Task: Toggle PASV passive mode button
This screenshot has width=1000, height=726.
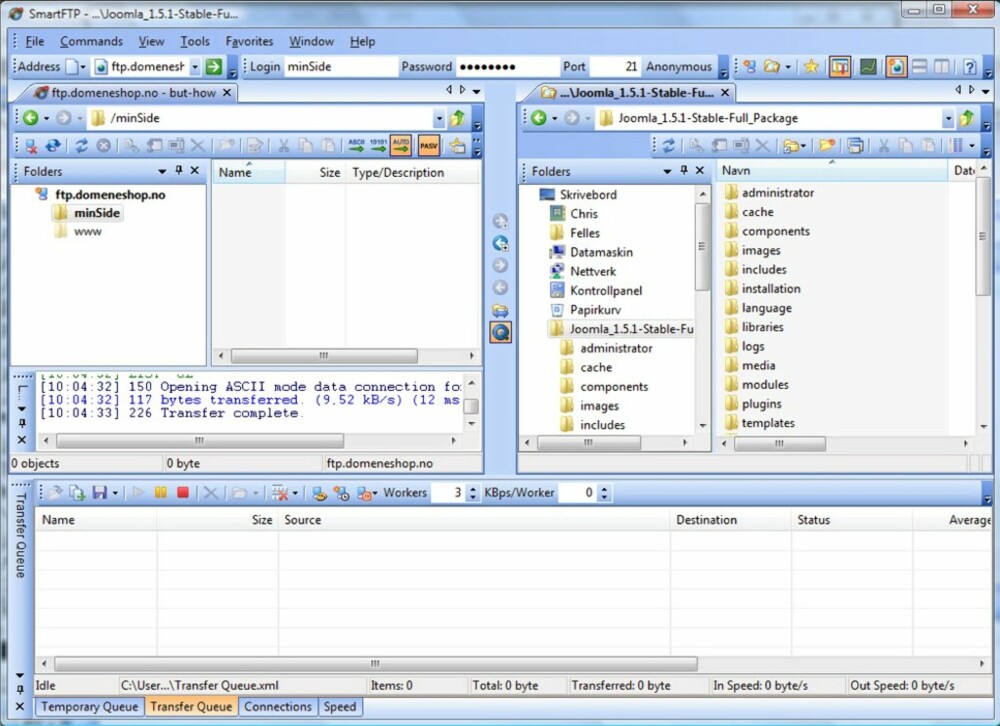Action: [429, 146]
